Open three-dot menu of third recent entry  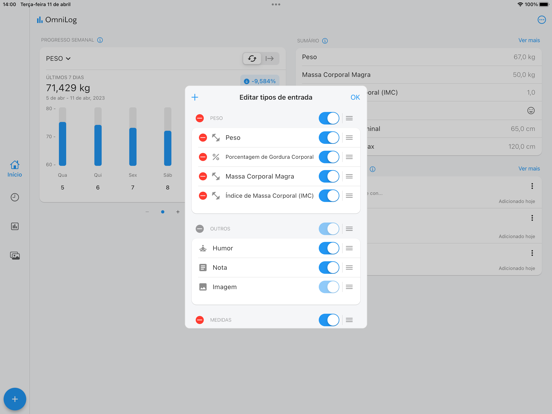pyautogui.click(x=532, y=253)
